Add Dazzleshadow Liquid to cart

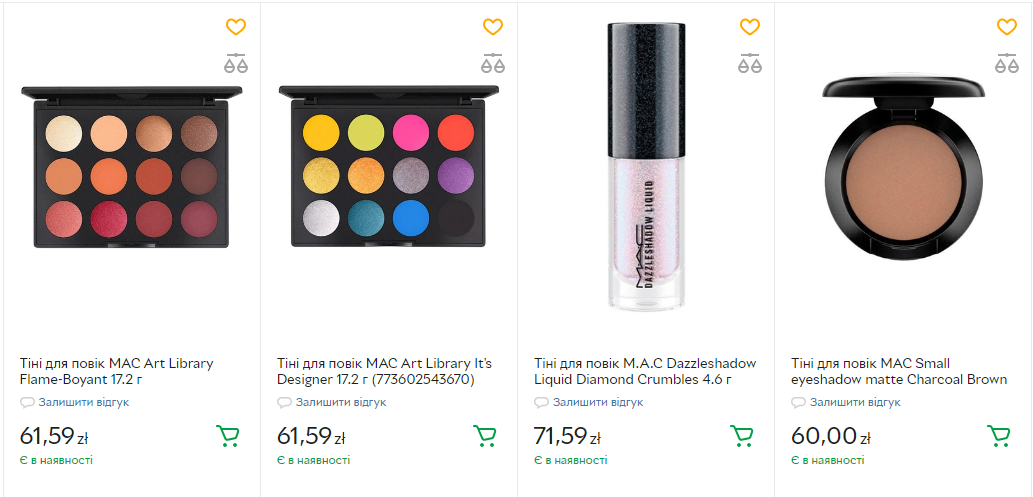(742, 436)
